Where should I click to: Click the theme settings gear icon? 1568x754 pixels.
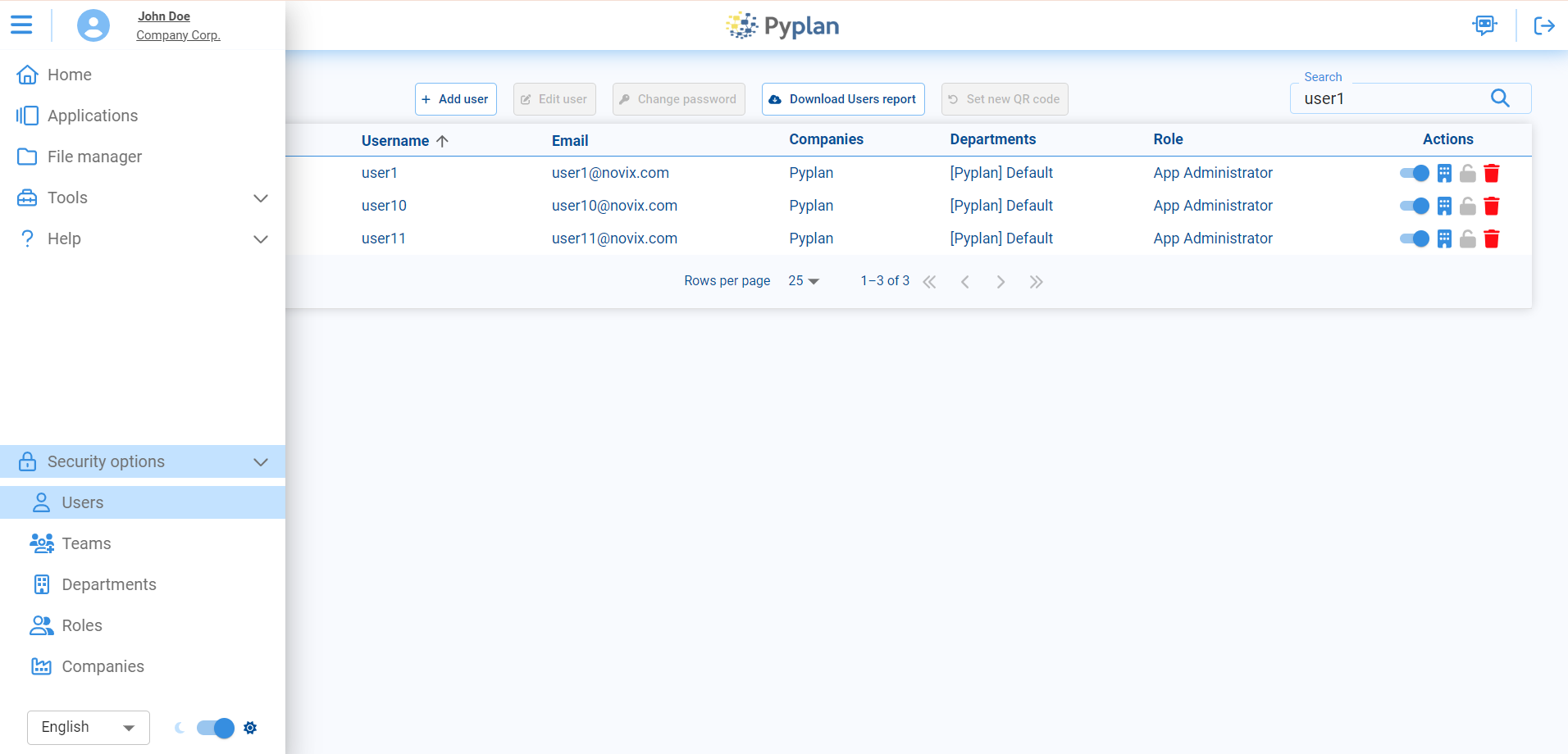coord(250,728)
